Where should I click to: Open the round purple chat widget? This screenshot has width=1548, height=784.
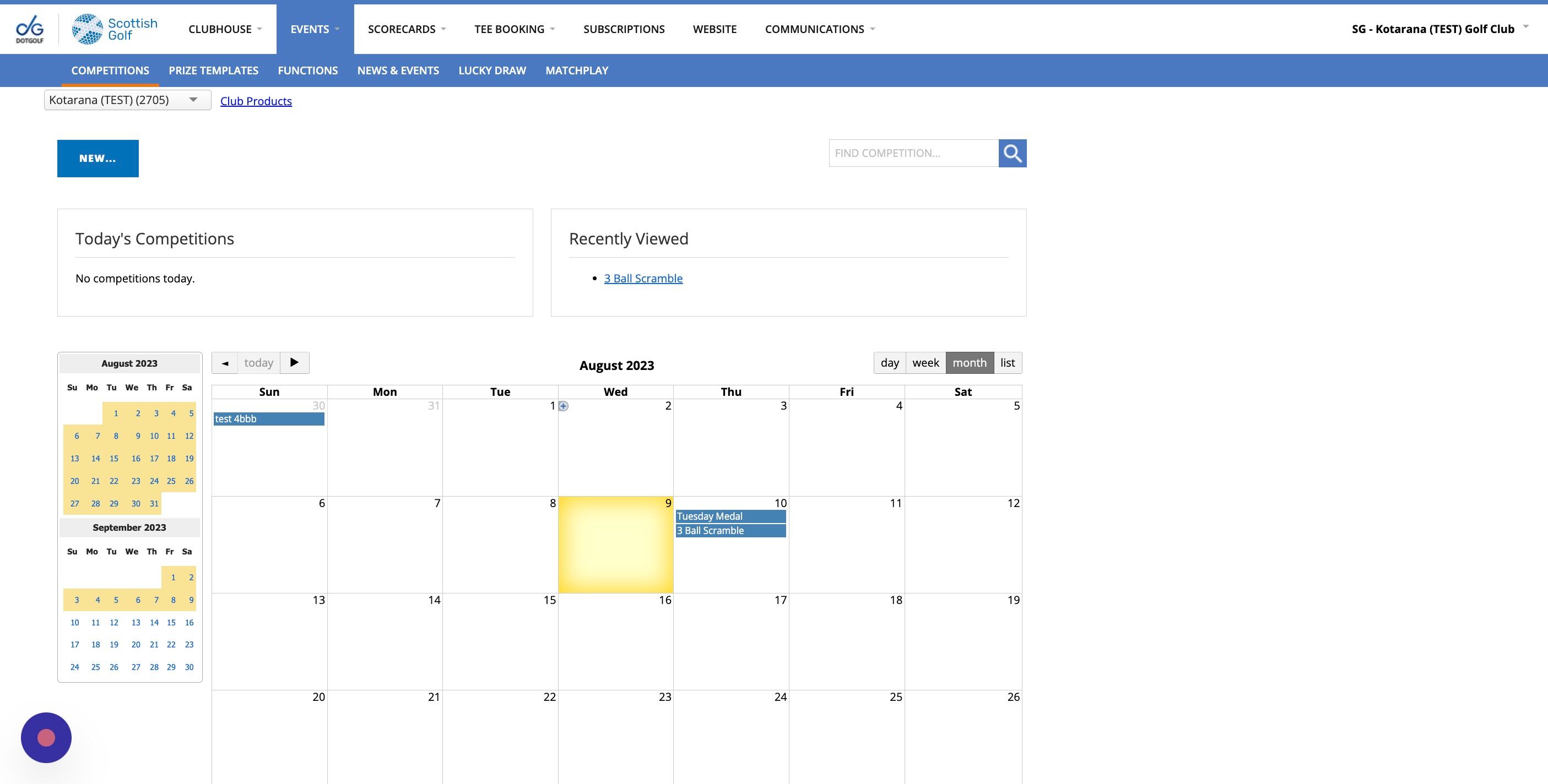click(46, 737)
